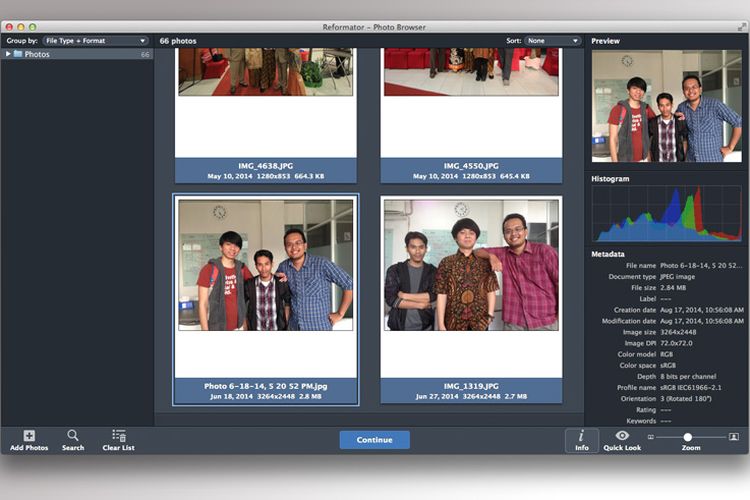750x500 pixels.
Task: Click the Metadata section heading
Action: (607, 254)
